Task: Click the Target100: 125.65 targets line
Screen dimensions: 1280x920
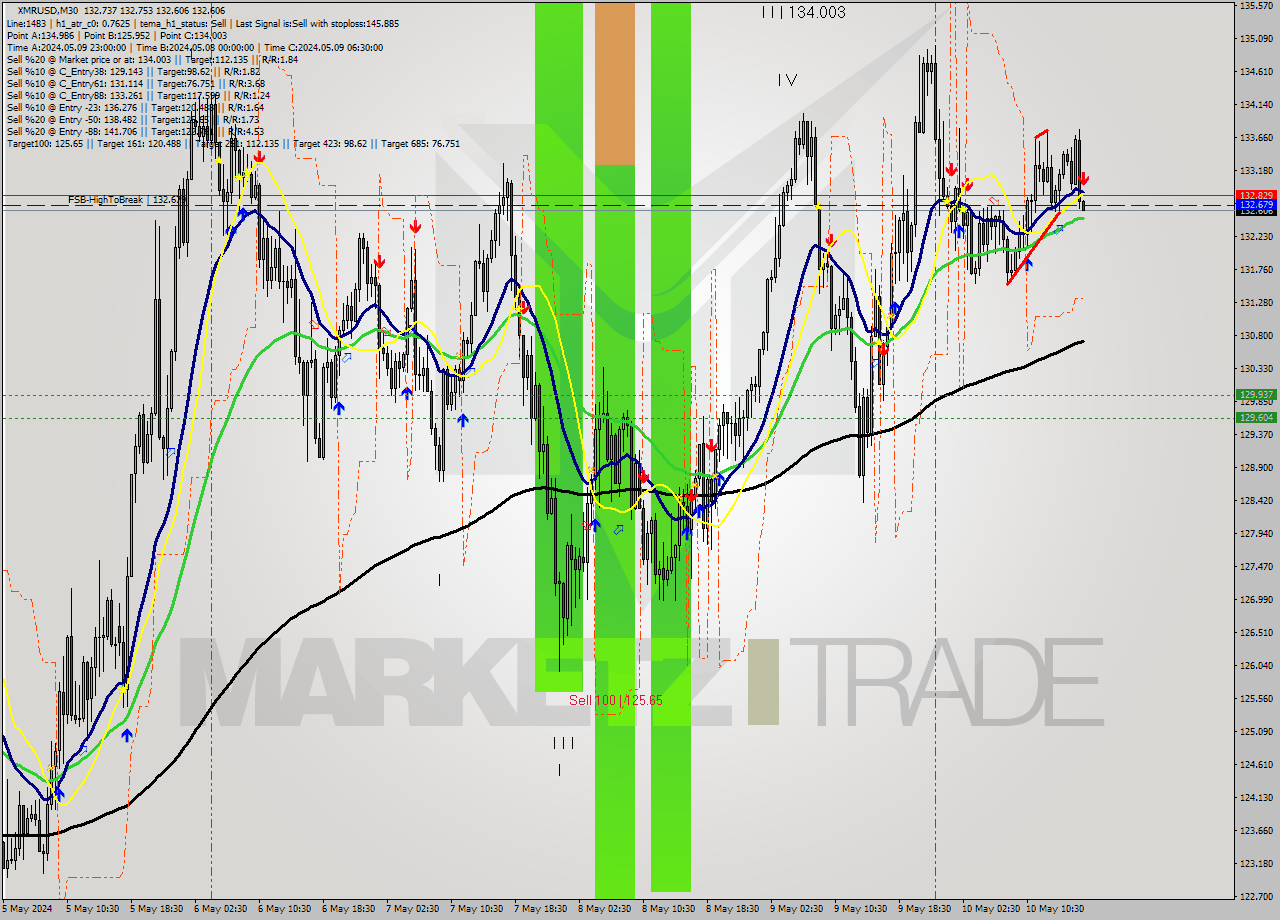Action: pos(233,143)
